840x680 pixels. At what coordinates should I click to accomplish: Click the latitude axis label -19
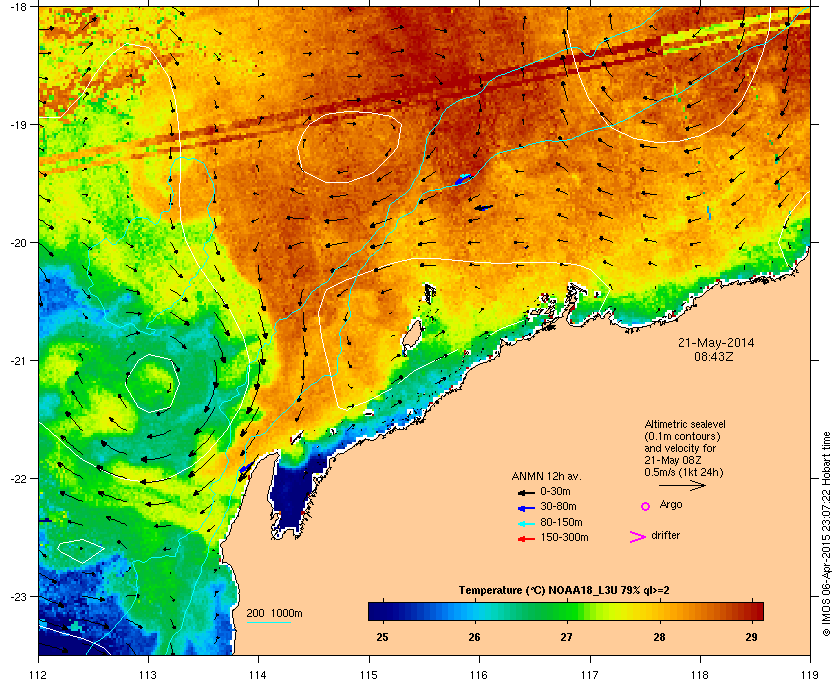18,124
